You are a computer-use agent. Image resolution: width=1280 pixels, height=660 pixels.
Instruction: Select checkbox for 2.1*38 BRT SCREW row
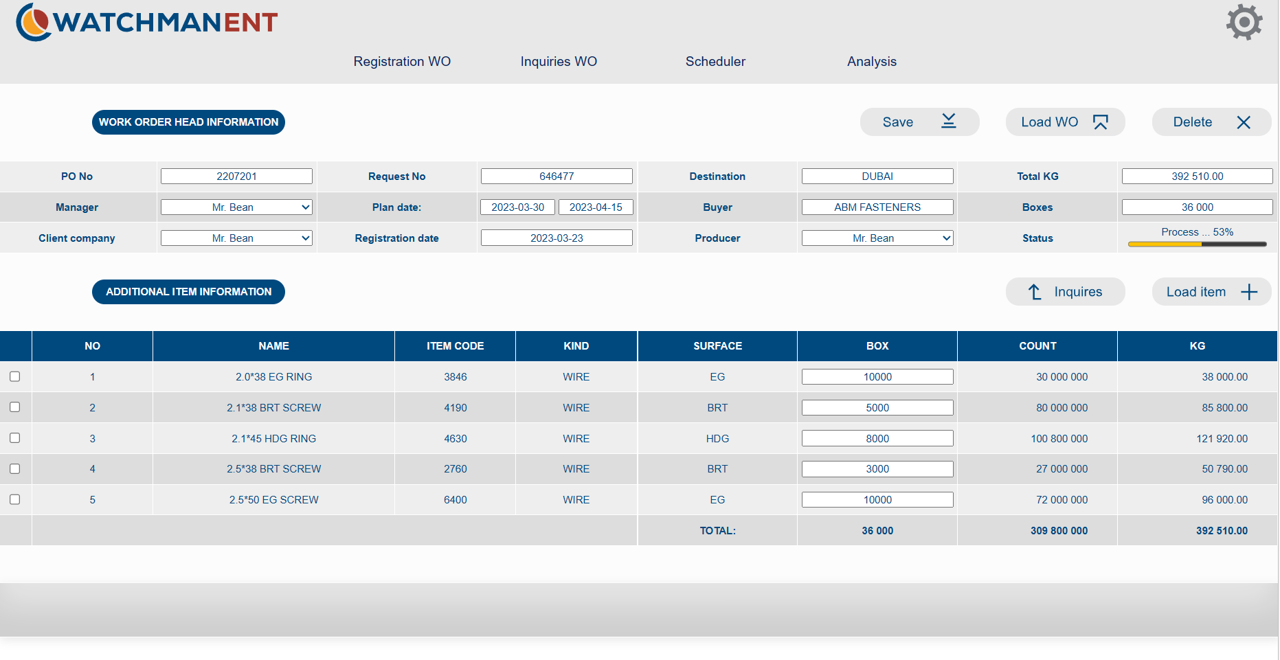pos(15,407)
